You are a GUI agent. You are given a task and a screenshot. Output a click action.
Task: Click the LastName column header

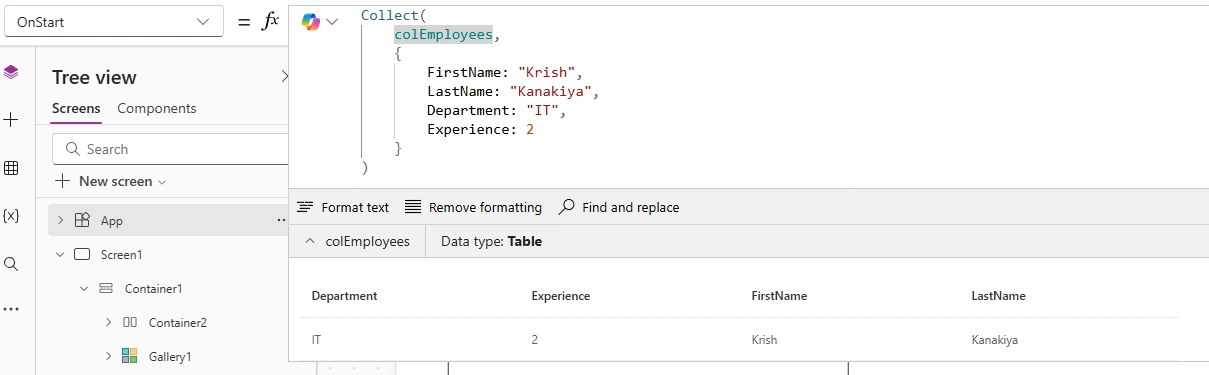coord(998,296)
